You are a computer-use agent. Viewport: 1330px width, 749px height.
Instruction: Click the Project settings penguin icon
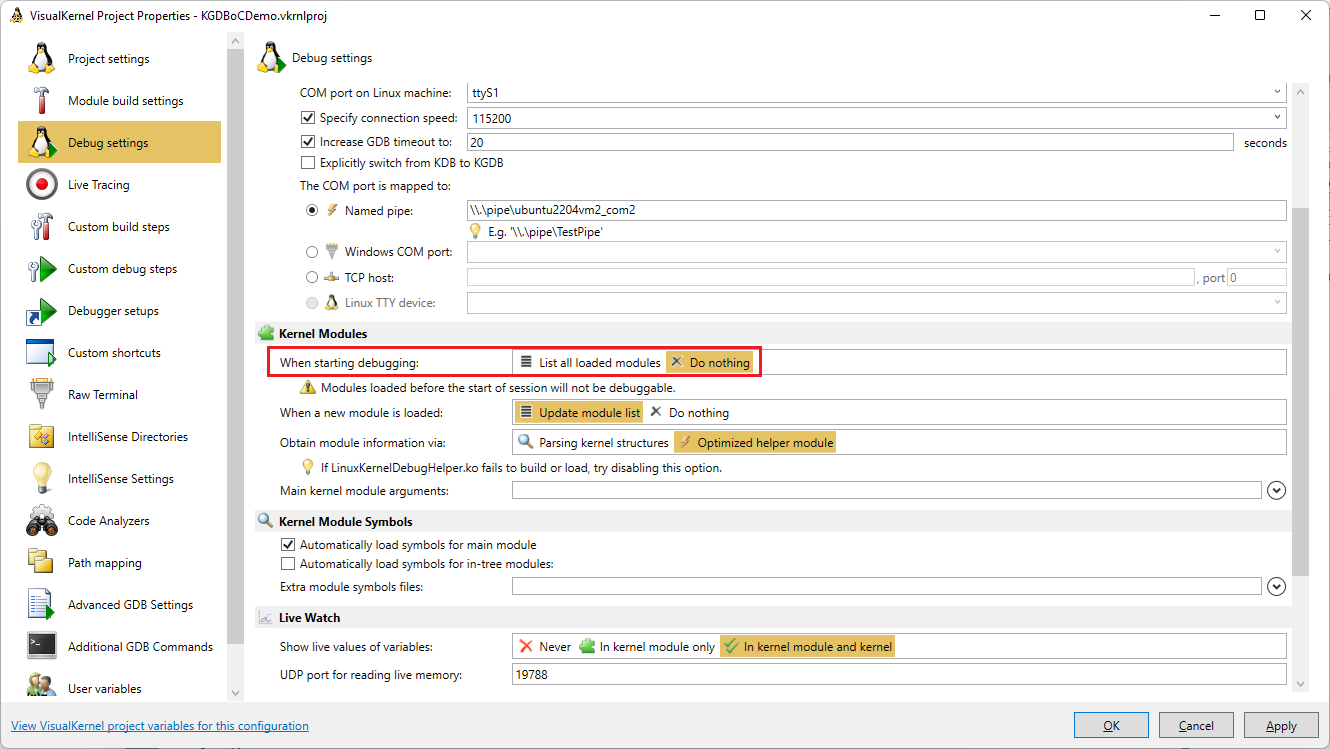[x=41, y=59]
